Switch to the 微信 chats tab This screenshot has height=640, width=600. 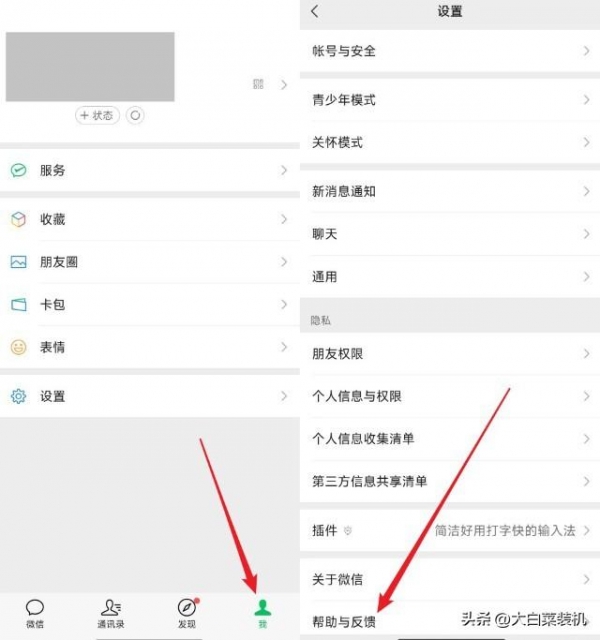pos(35,613)
